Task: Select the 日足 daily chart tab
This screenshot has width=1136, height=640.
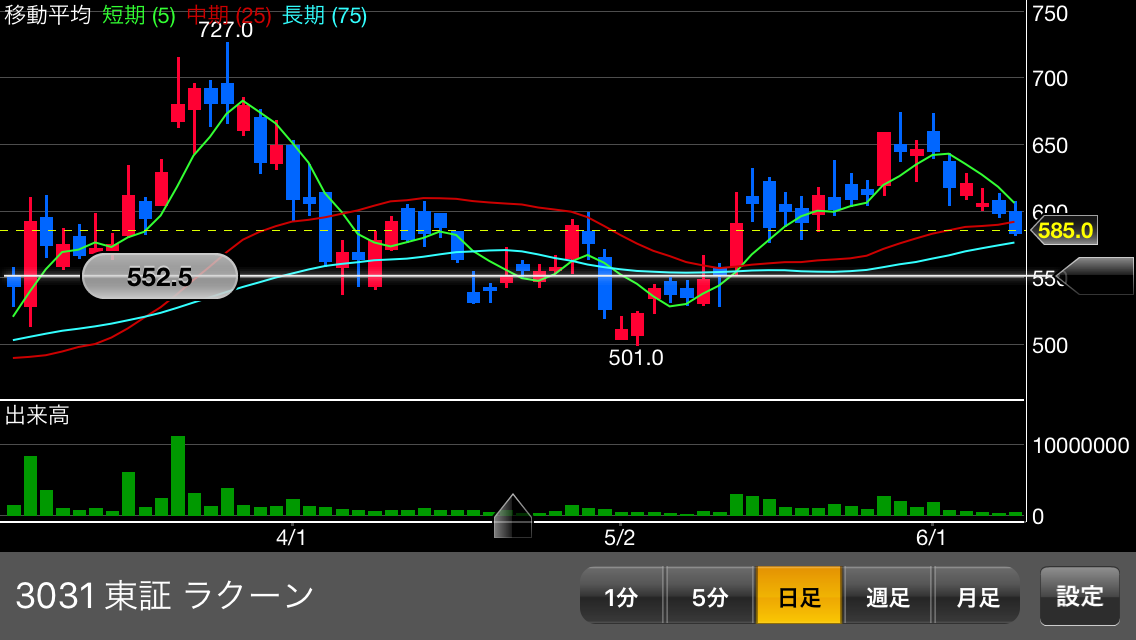Action: (799, 597)
